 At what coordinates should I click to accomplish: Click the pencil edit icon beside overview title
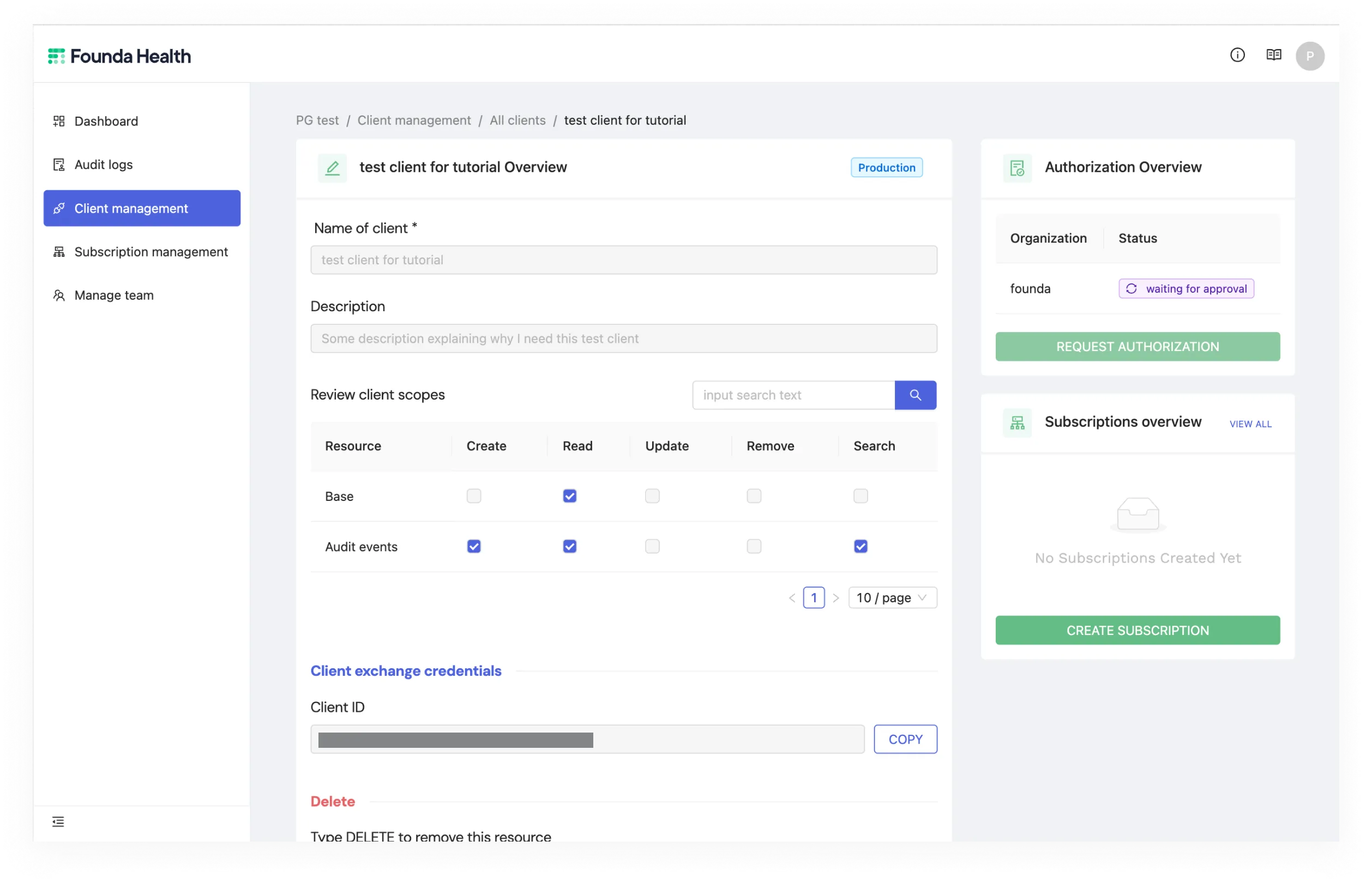point(332,167)
